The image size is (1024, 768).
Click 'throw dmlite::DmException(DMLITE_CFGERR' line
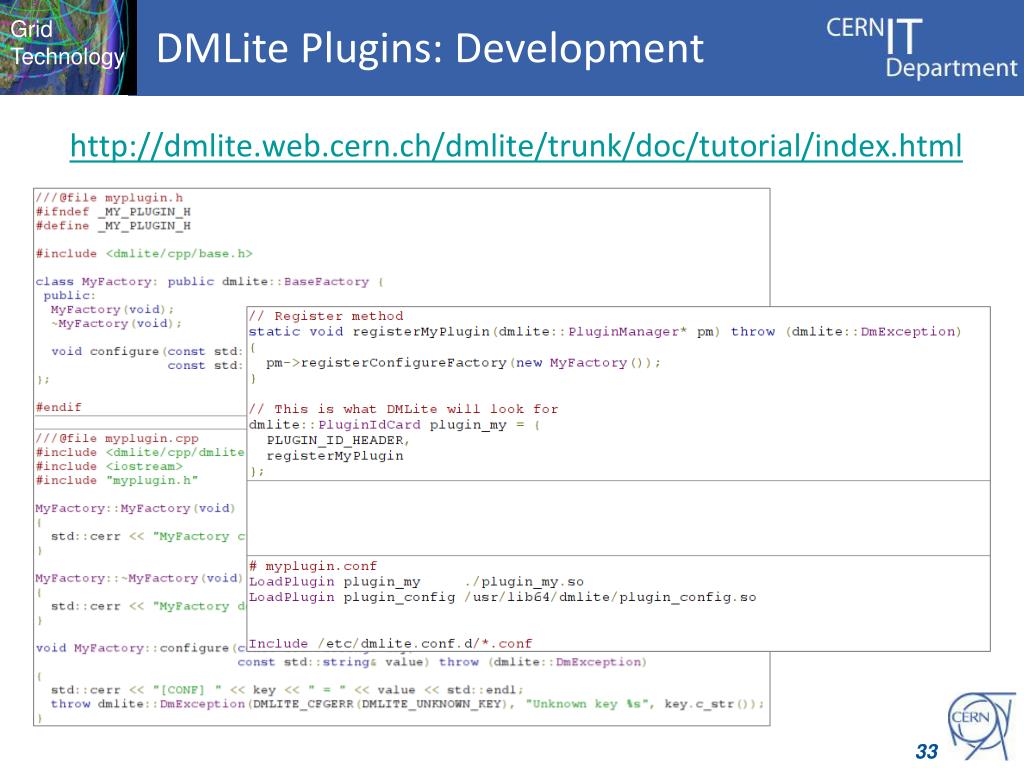[x=408, y=704]
